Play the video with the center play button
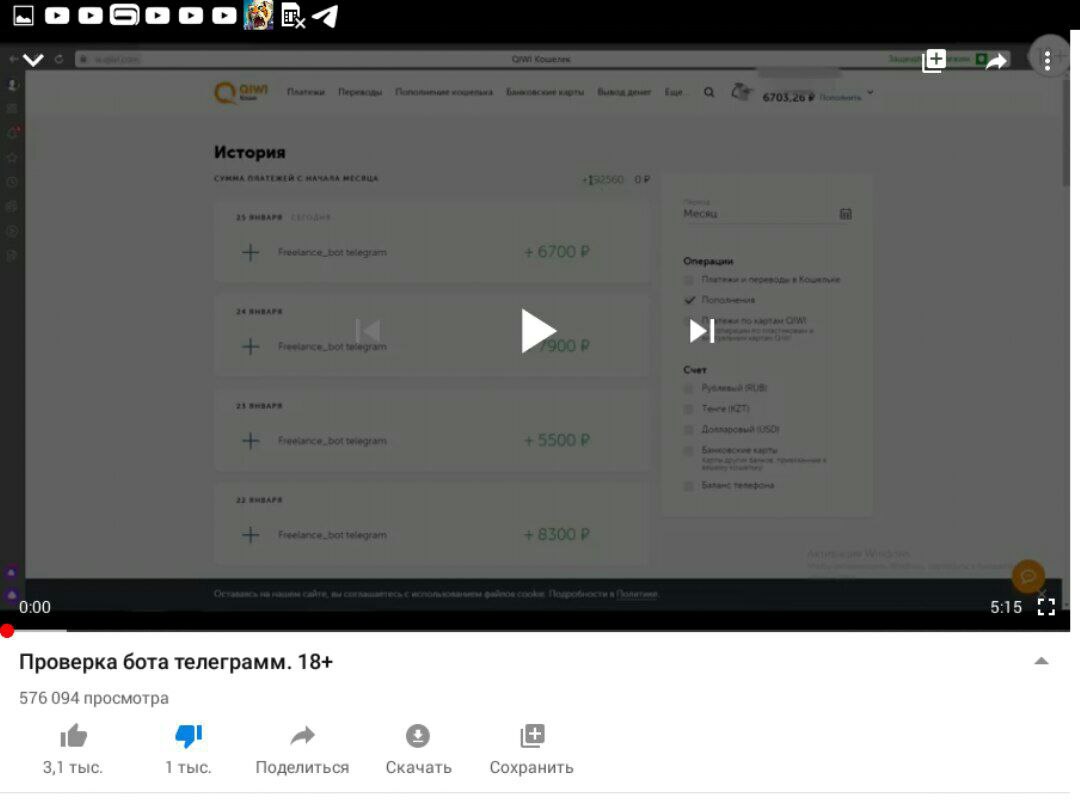 (x=537, y=331)
